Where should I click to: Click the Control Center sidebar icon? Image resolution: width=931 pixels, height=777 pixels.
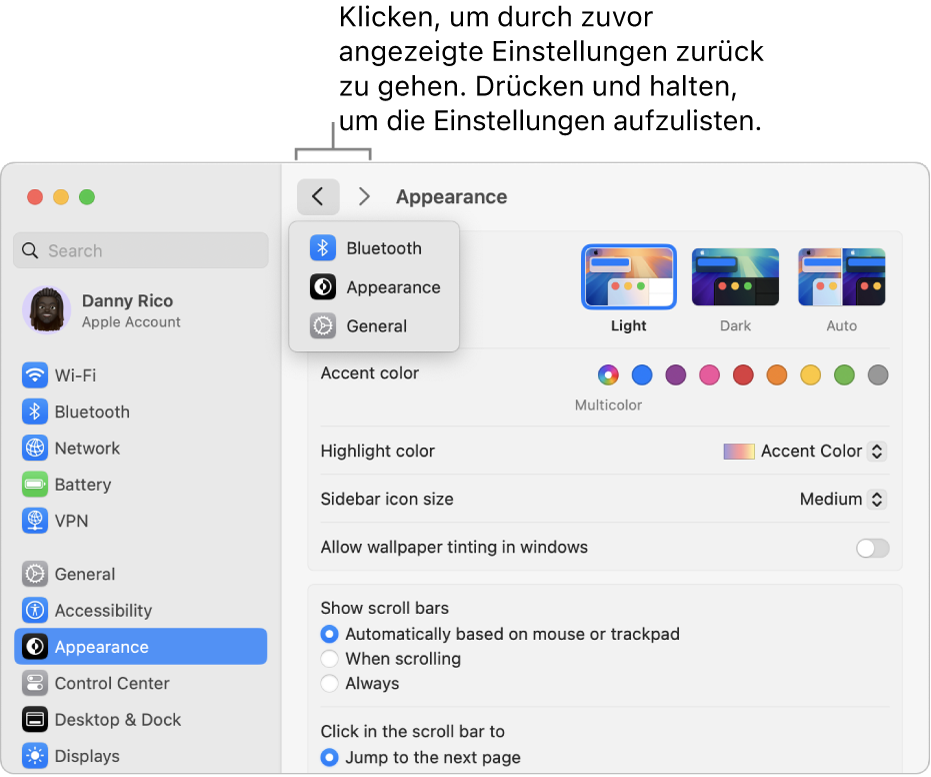[x=35, y=683]
